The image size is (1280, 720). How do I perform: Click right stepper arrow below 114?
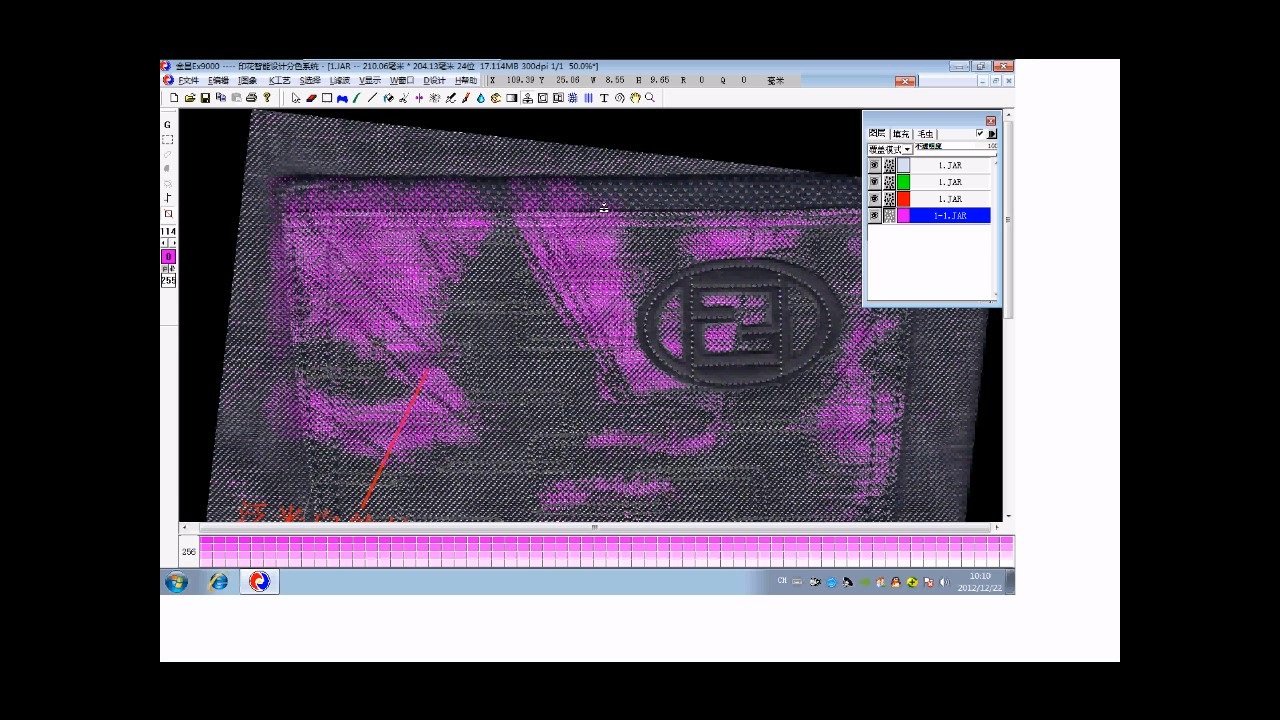pyautogui.click(x=173, y=243)
